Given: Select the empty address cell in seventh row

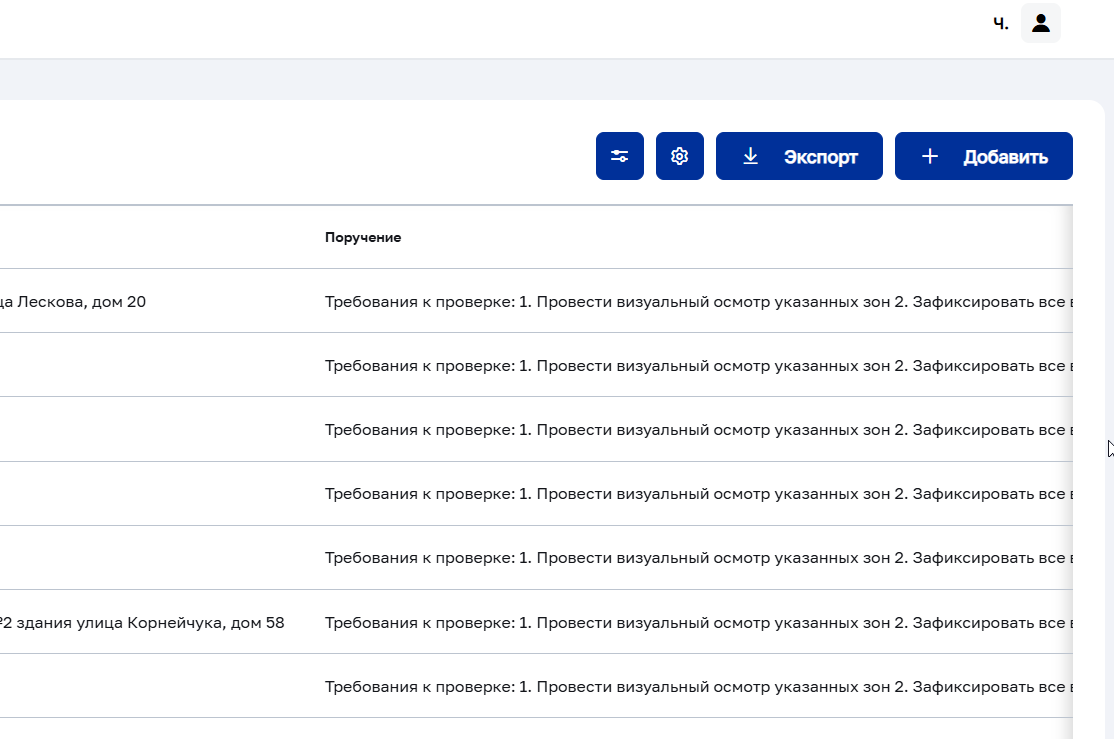Looking at the screenshot, I should point(156,686).
